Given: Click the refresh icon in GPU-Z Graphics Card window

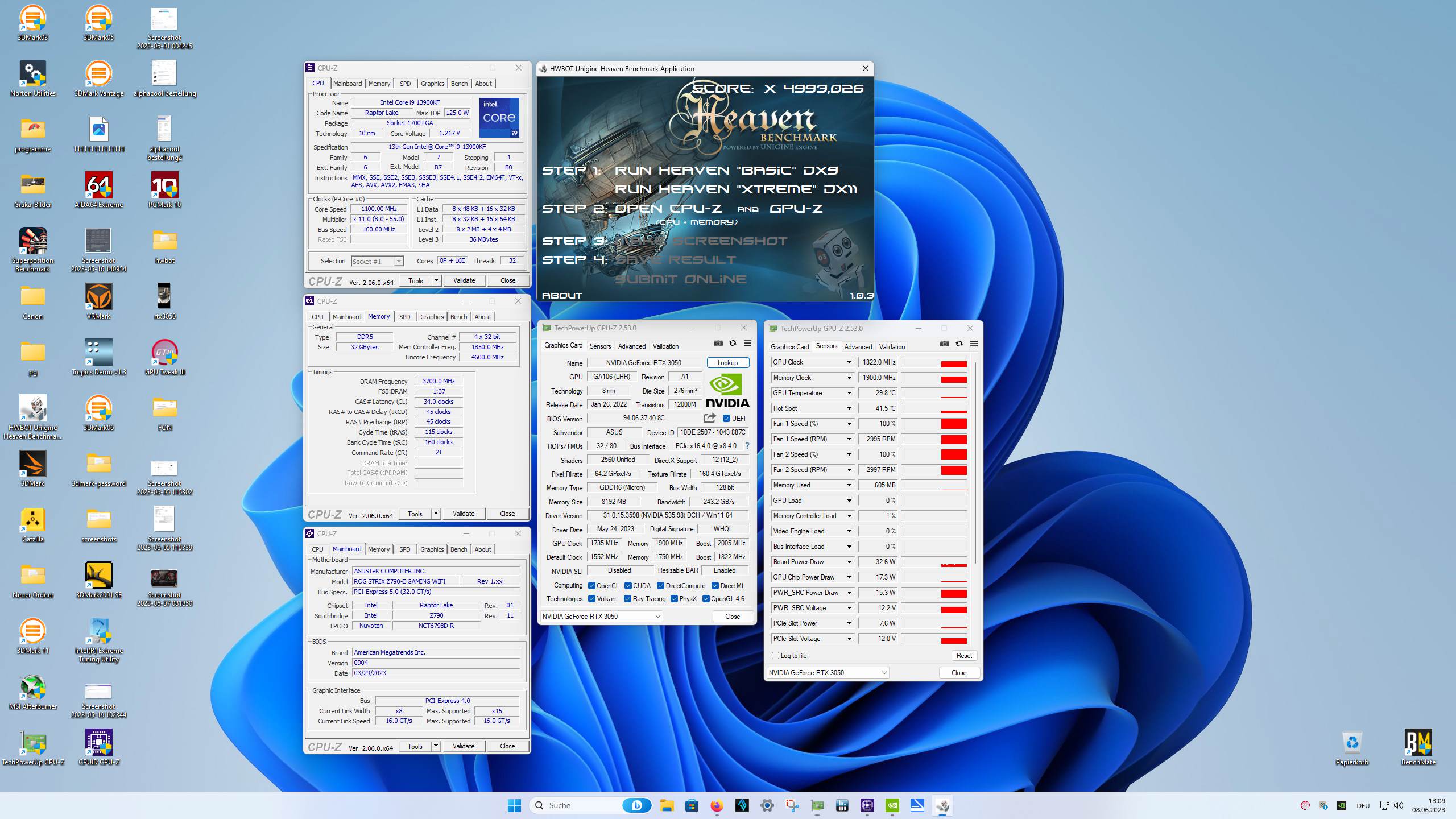Looking at the screenshot, I should click(x=733, y=344).
